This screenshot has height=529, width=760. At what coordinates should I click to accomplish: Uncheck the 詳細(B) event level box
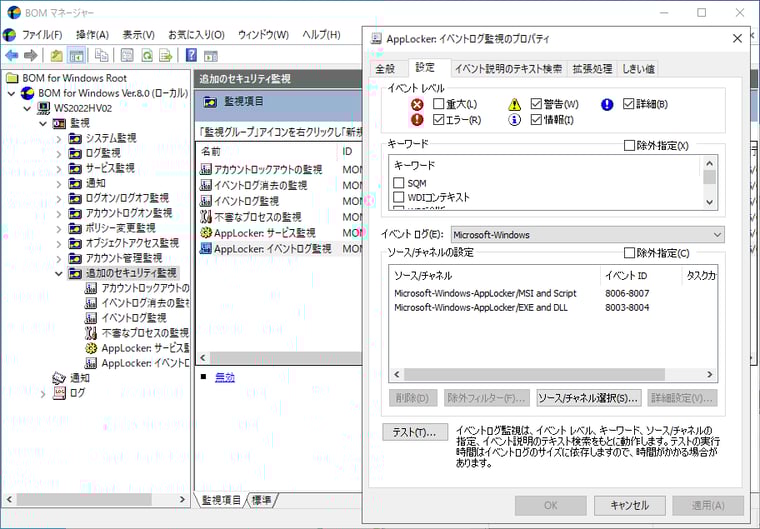click(x=629, y=103)
